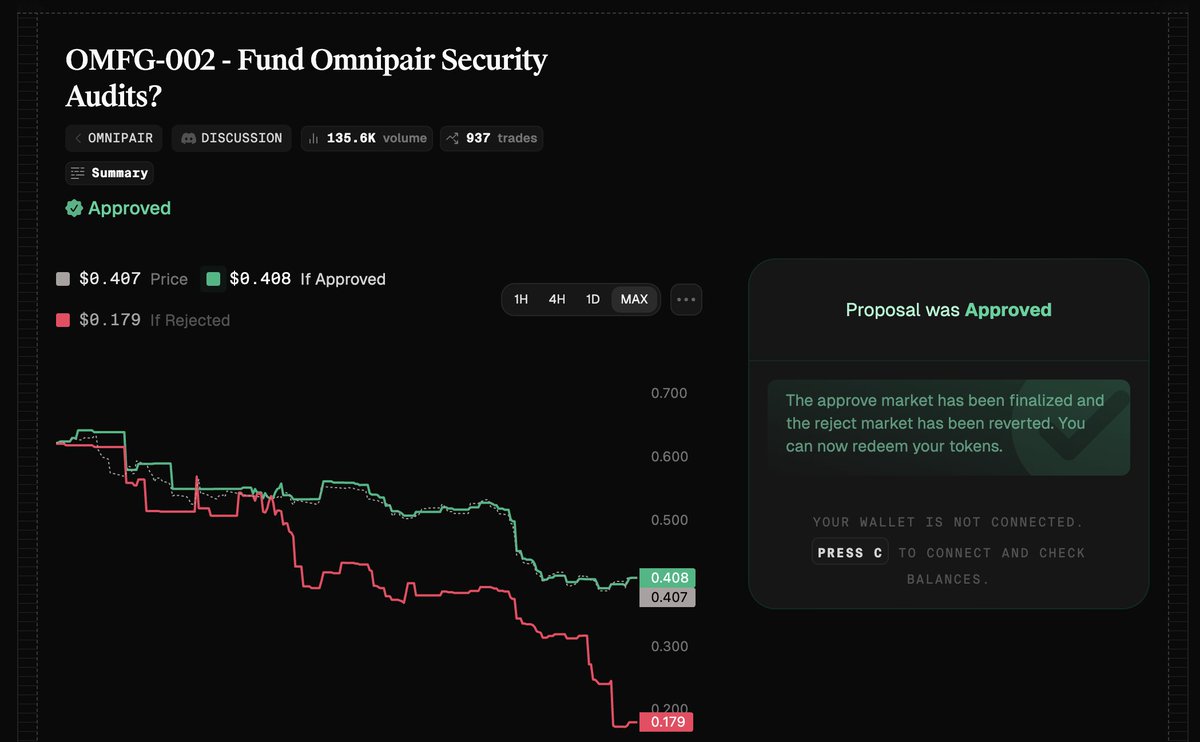Toggle the green If Approved series swatch
The image size is (1200, 742).
(x=213, y=279)
